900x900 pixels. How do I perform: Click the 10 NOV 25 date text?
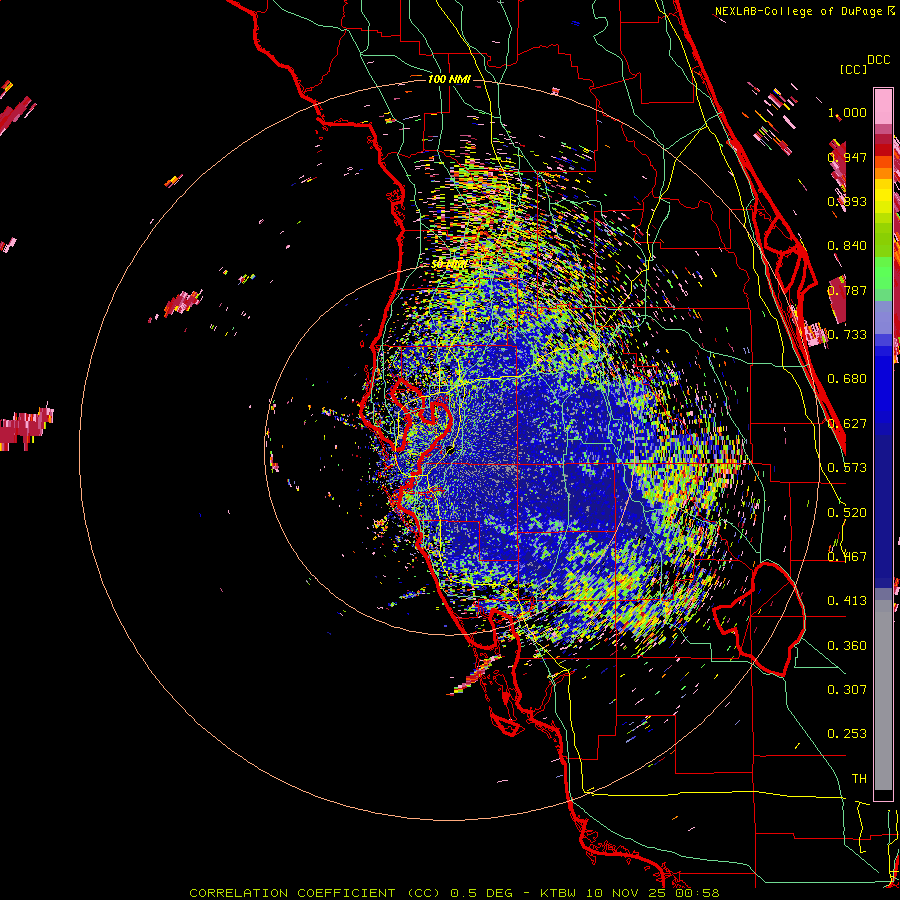click(x=628, y=893)
